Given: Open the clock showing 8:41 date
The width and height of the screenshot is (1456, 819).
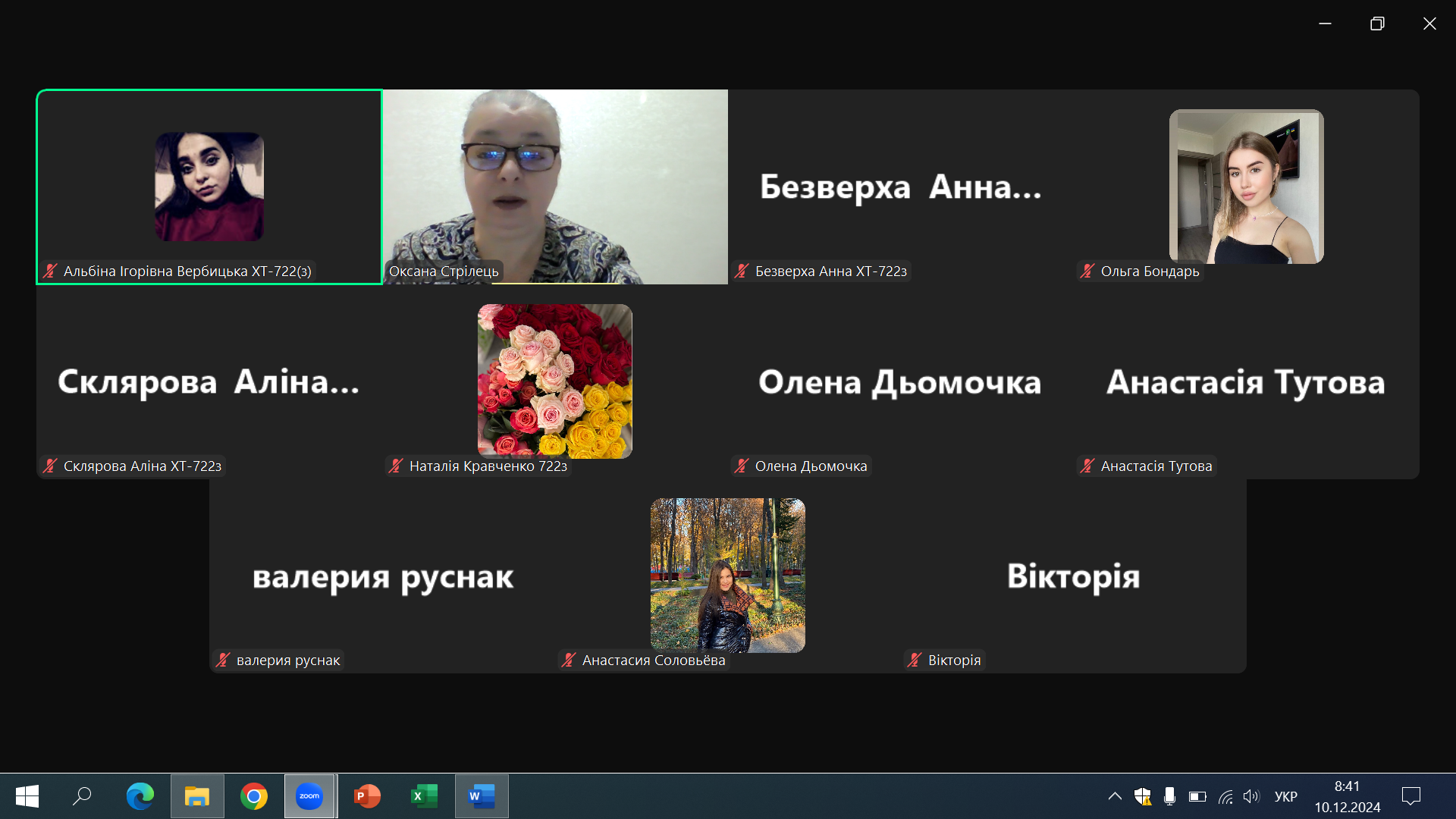Looking at the screenshot, I should (1347, 796).
